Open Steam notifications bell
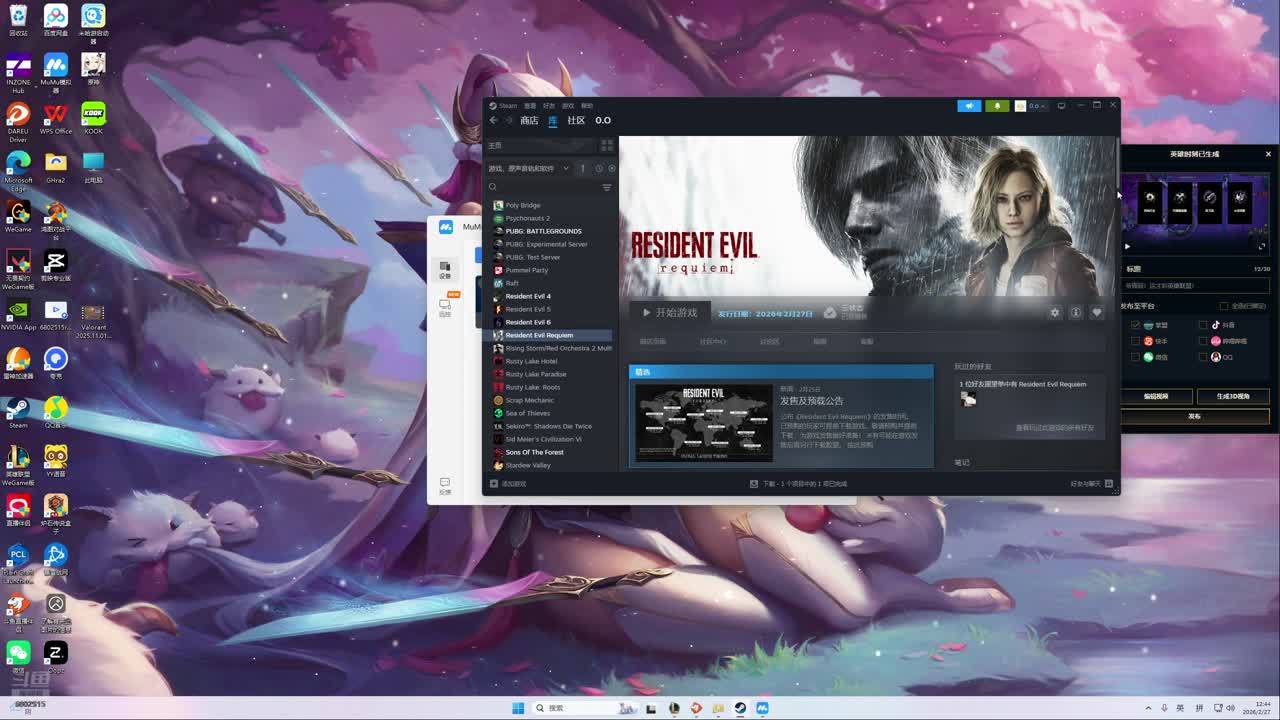This screenshot has width=1280, height=720. point(996,106)
